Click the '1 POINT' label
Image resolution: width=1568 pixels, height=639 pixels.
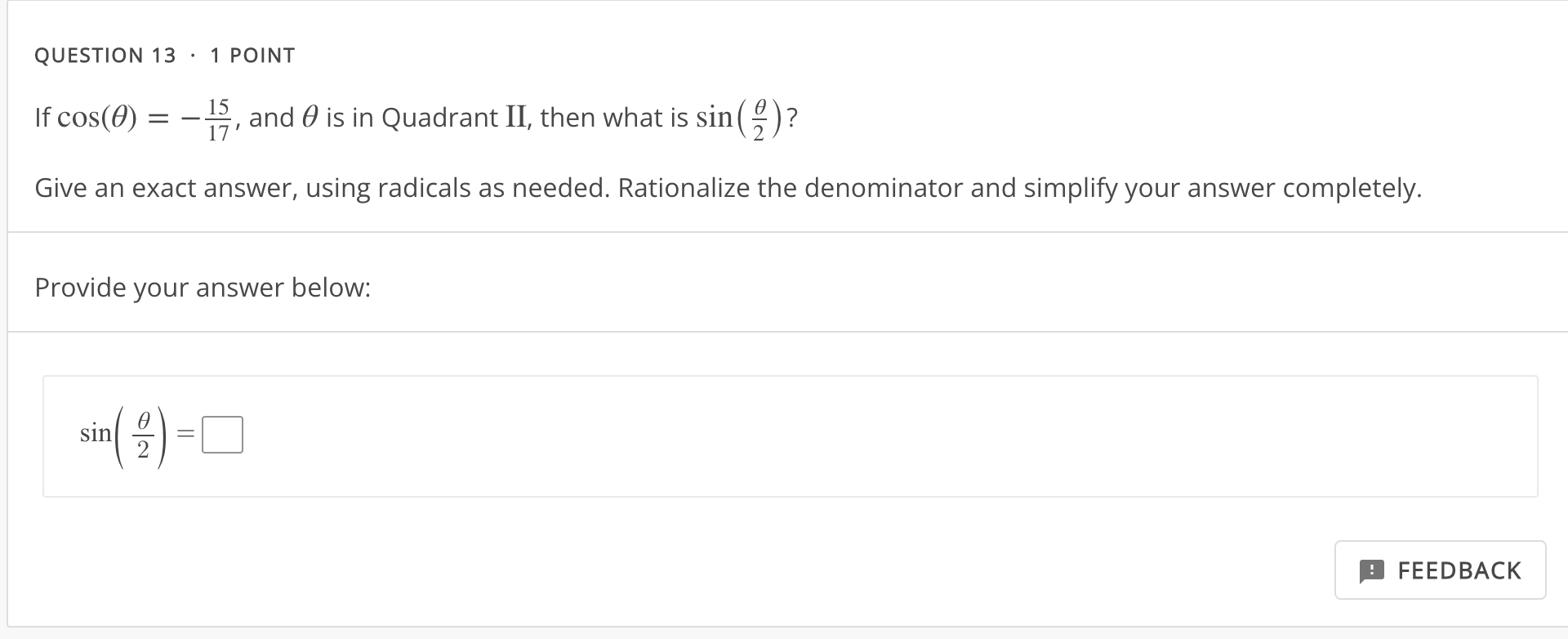point(252,55)
